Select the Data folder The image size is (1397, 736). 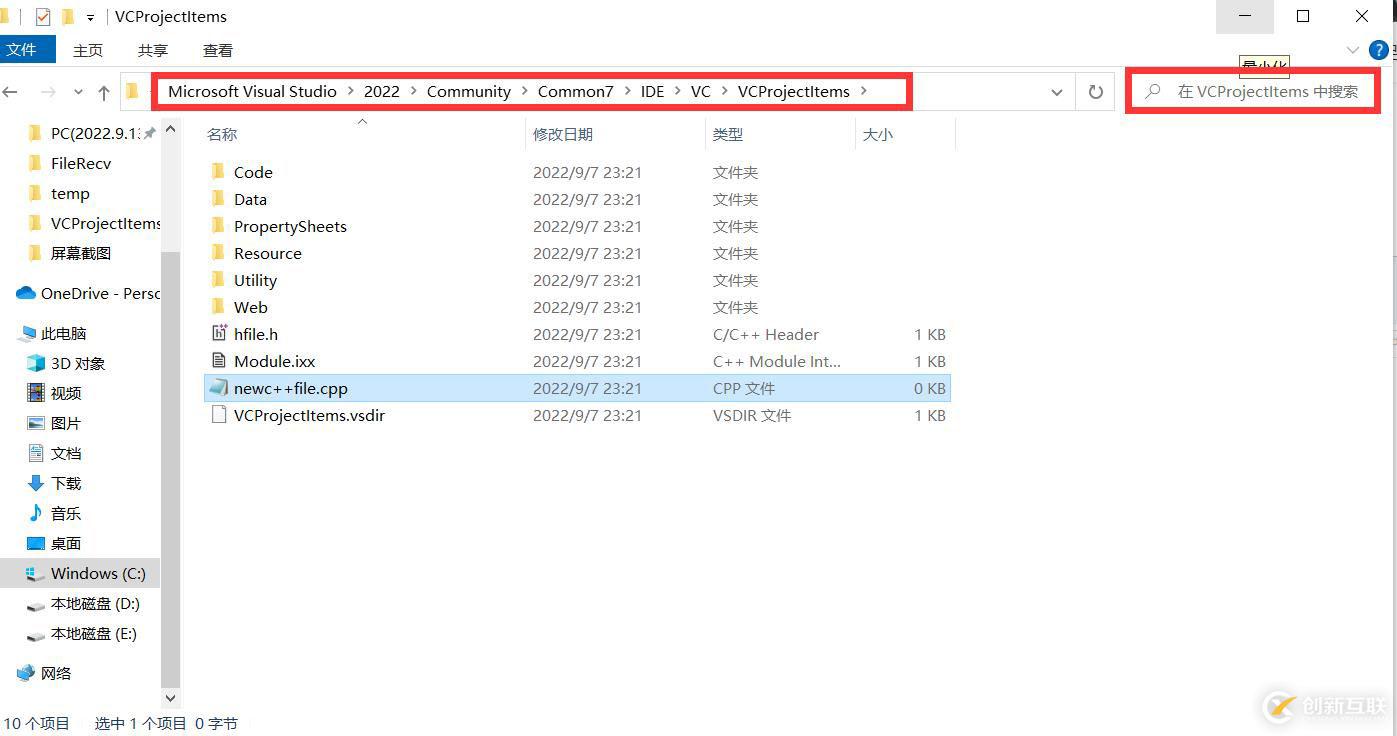250,199
